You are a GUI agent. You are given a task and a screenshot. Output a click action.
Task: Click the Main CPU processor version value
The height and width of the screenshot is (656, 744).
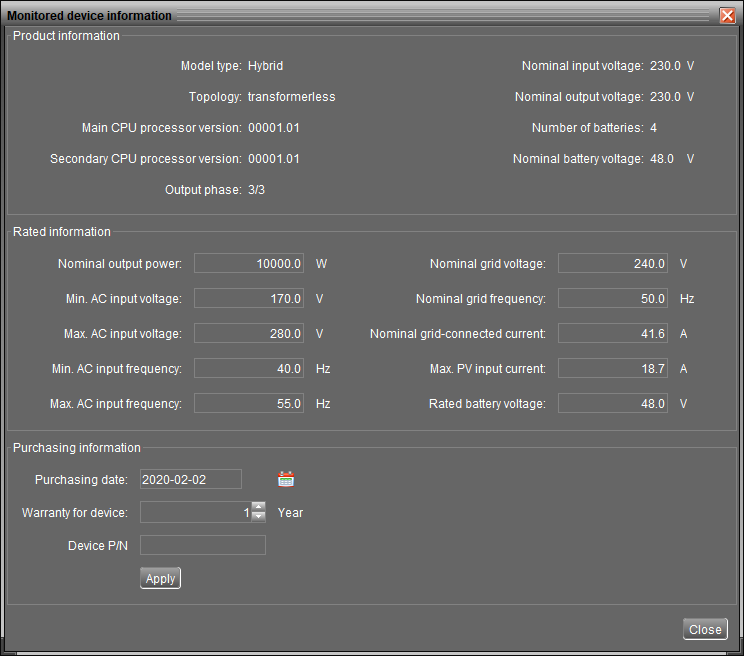(274, 128)
